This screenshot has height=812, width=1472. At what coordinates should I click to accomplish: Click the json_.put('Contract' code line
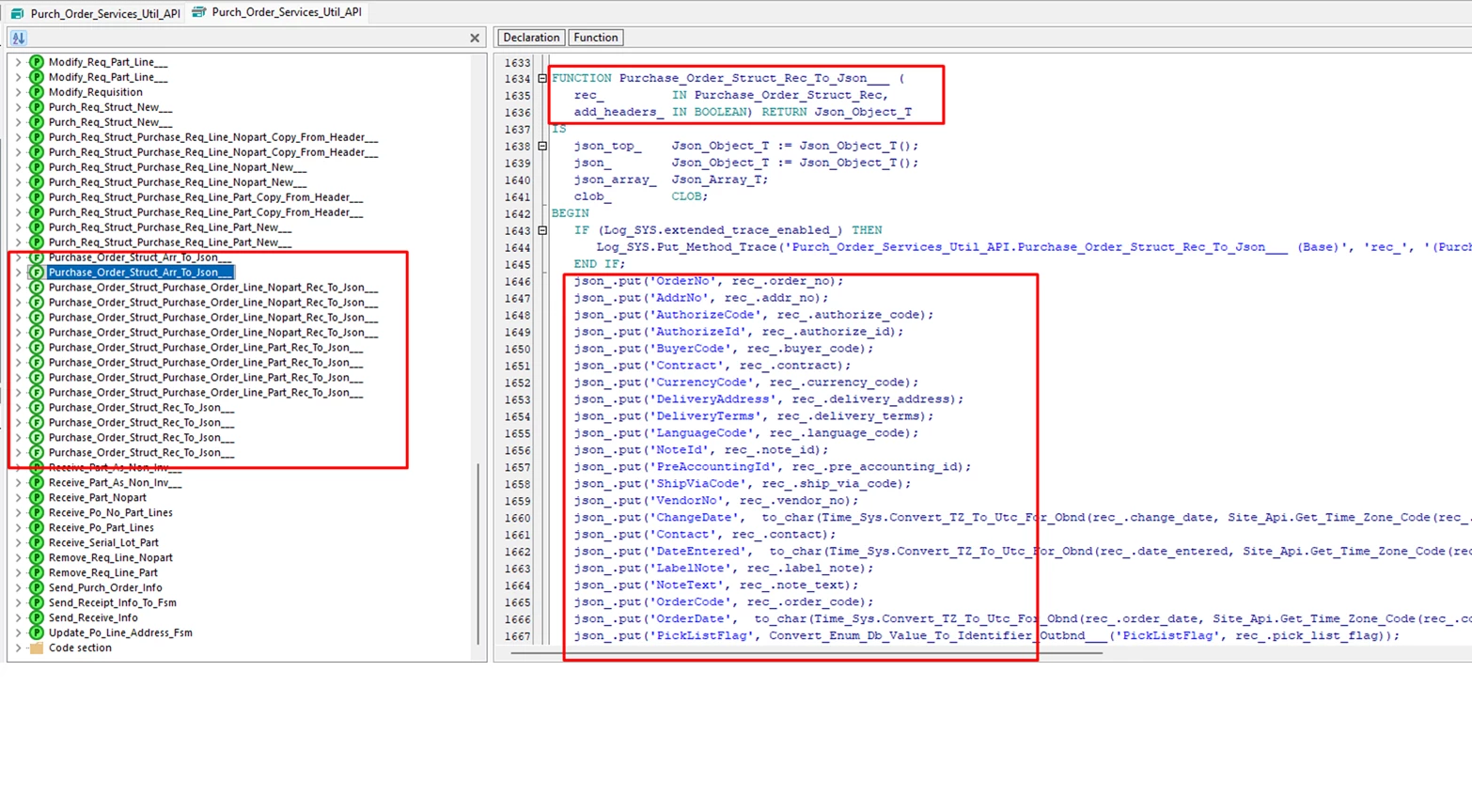(713, 366)
